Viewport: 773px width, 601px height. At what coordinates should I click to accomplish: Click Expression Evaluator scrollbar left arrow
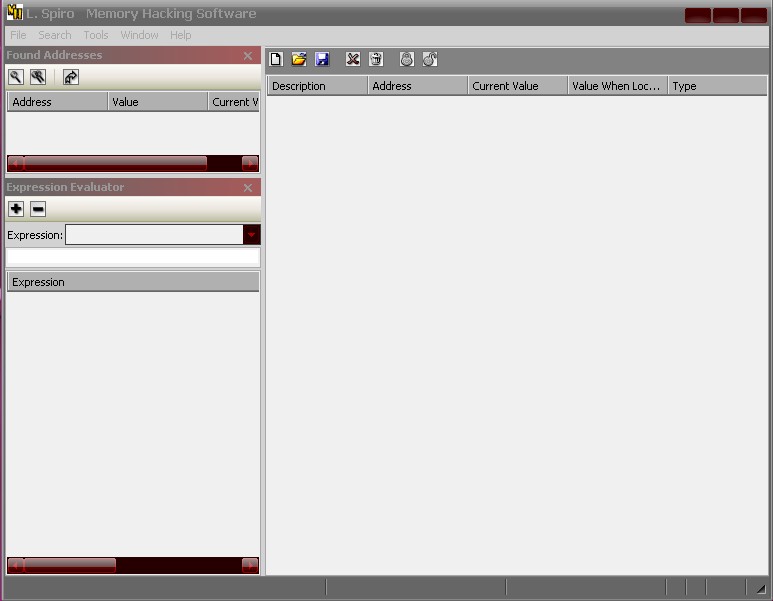click(x=16, y=565)
